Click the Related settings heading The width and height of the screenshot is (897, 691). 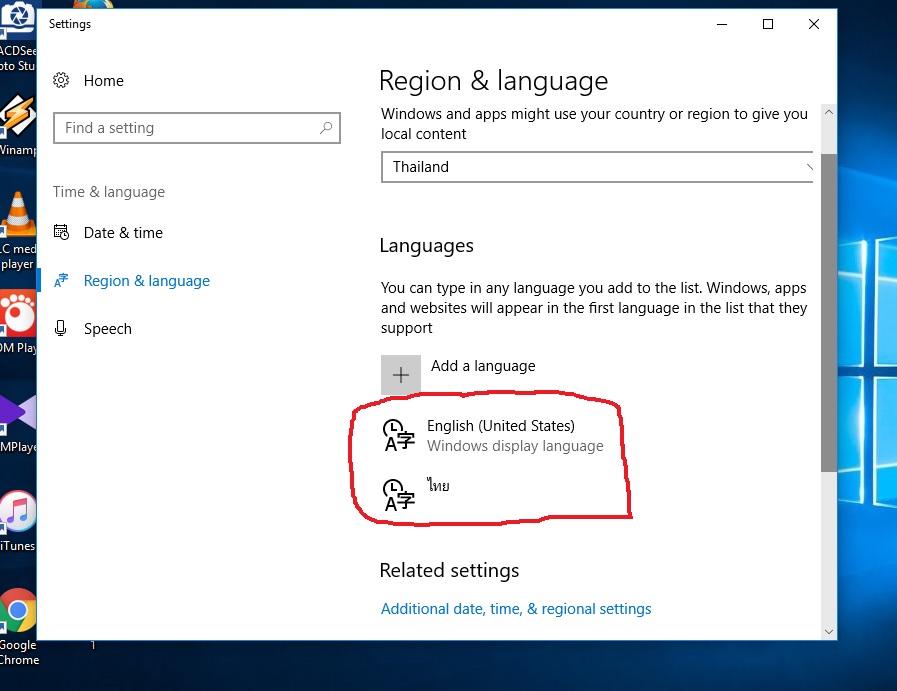(x=449, y=570)
